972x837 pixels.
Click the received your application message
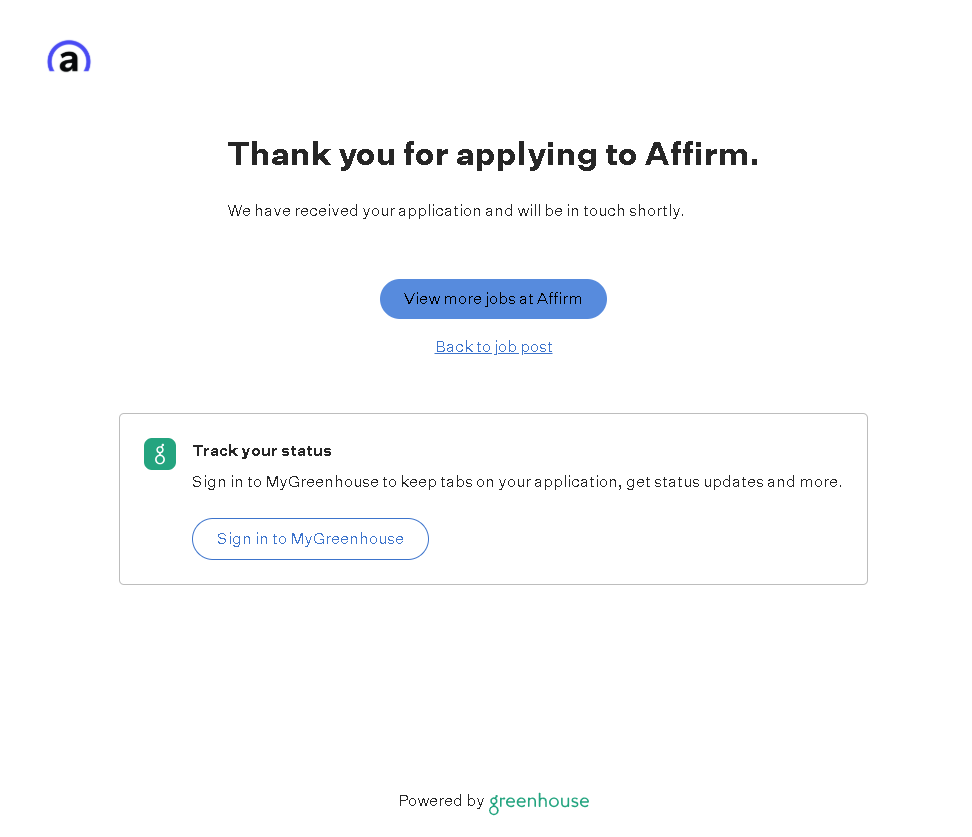pyautogui.click(x=456, y=211)
